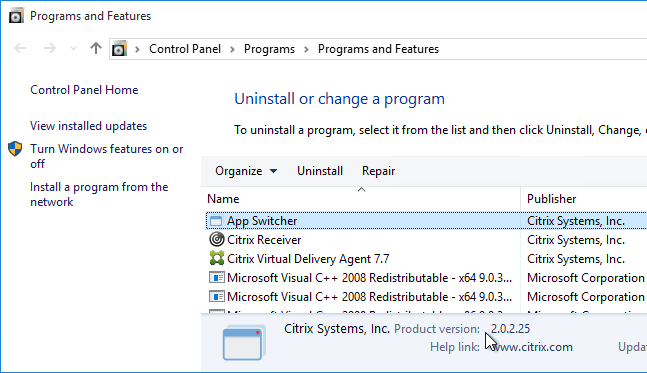Click the forward navigation arrow

[x=50, y=49]
